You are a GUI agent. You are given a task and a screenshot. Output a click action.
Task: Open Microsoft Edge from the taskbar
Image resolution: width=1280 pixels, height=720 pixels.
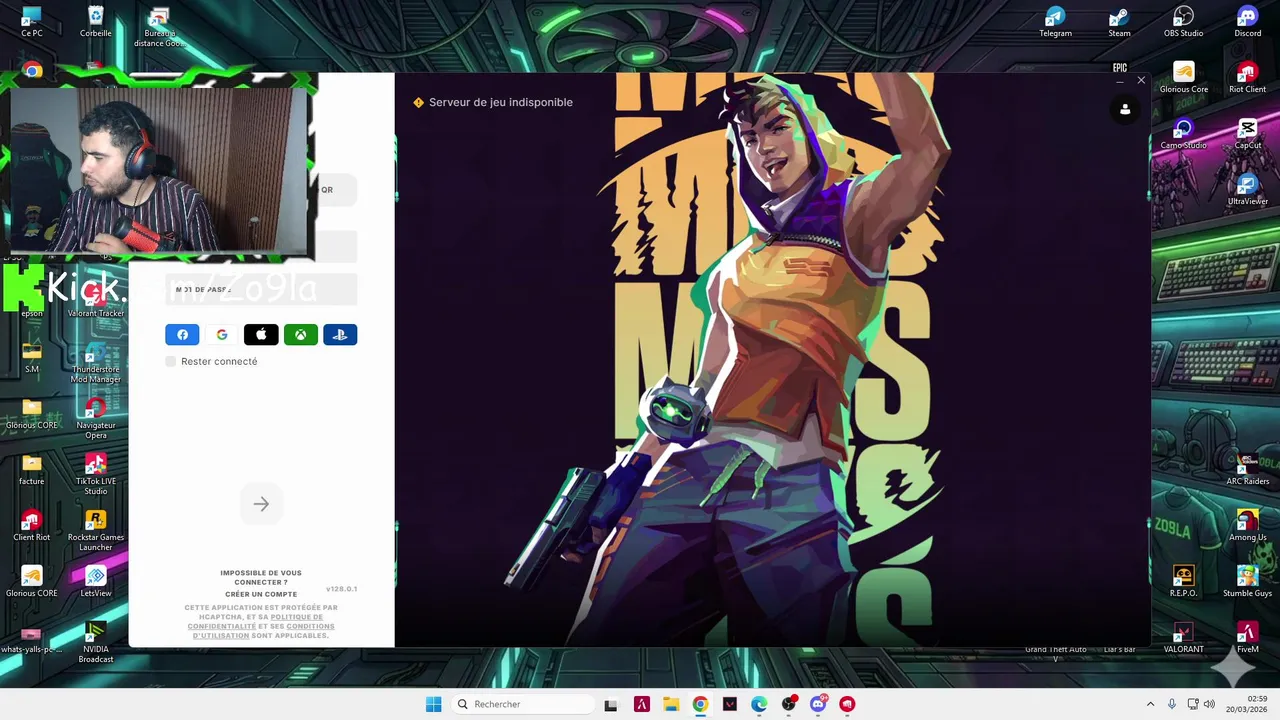[759, 704]
